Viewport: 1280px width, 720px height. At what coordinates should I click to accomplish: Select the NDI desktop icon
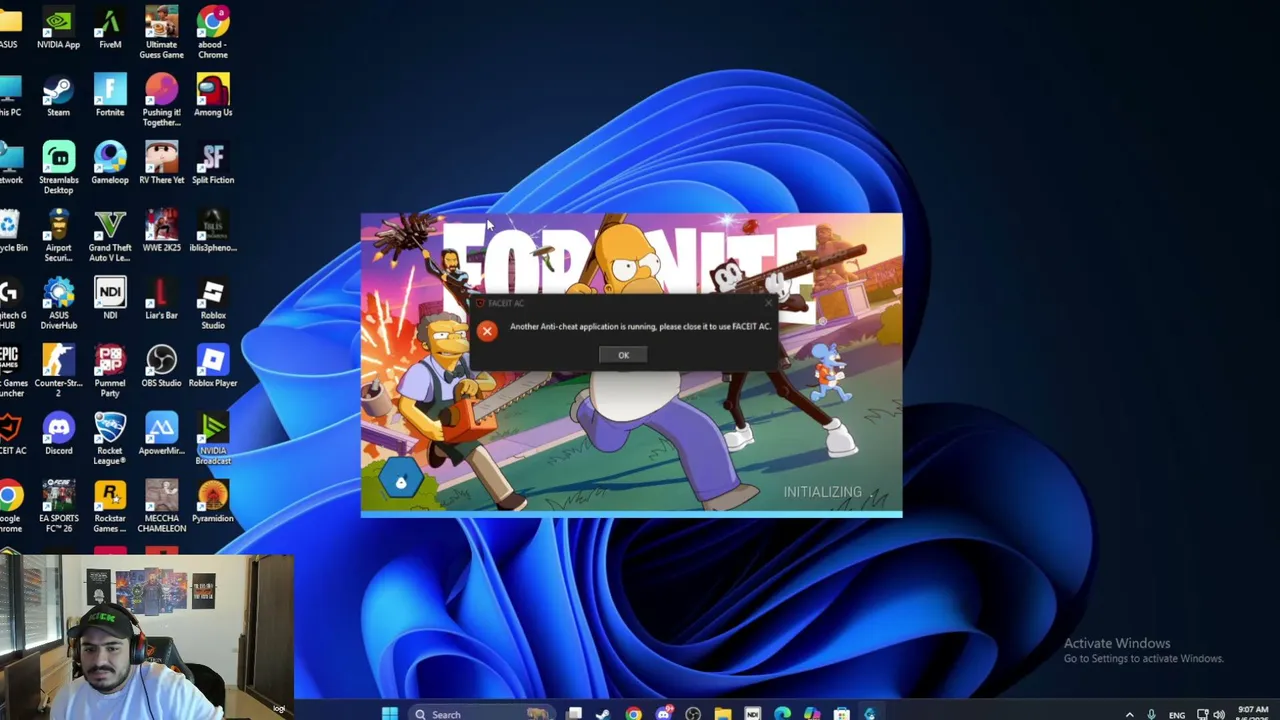(x=110, y=298)
